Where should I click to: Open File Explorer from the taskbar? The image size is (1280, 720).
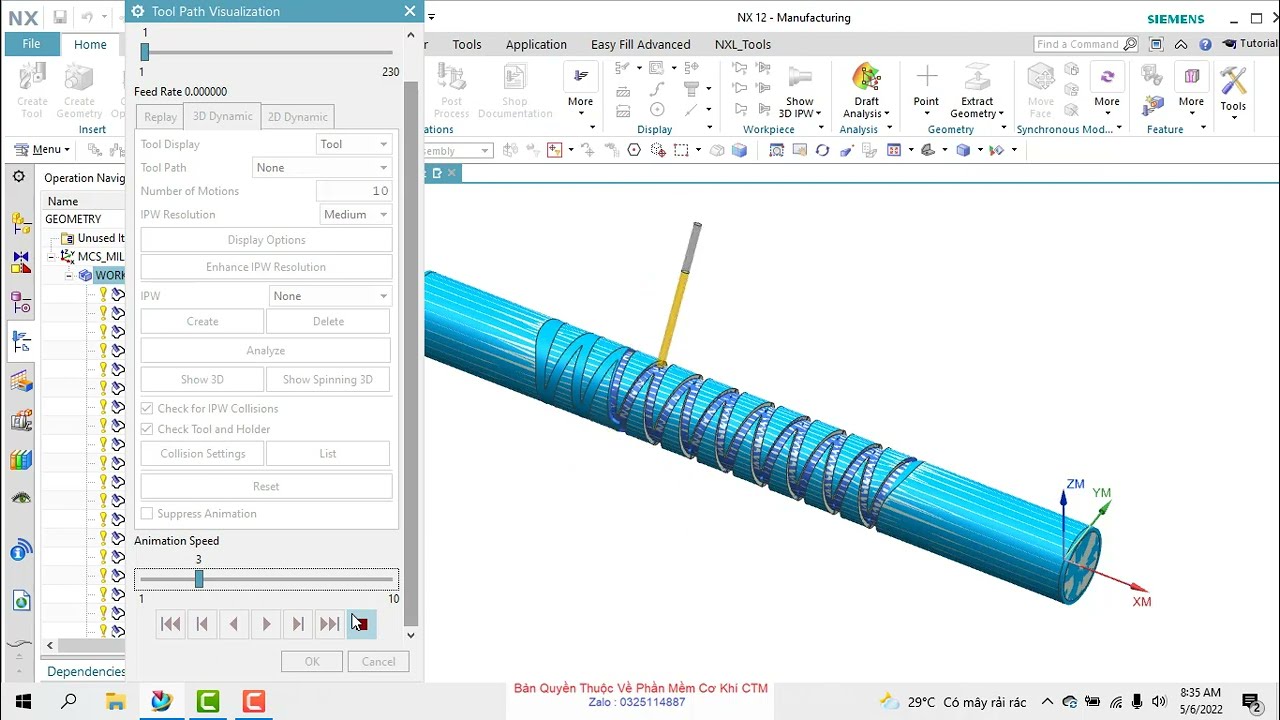[x=115, y=702]
